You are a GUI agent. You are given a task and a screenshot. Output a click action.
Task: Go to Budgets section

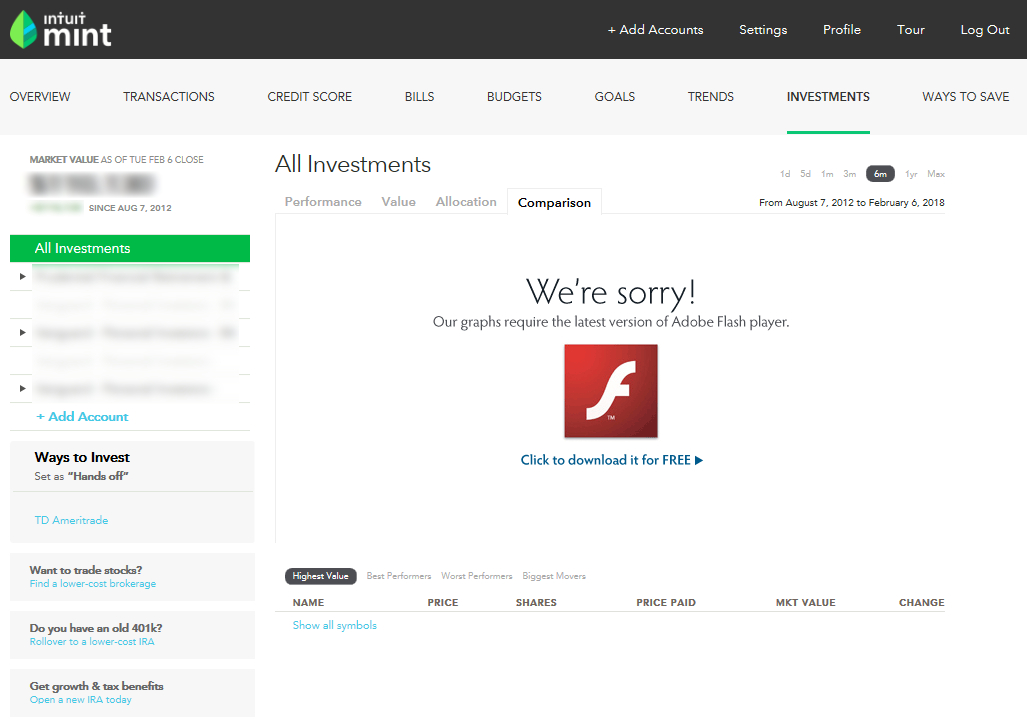514,96
